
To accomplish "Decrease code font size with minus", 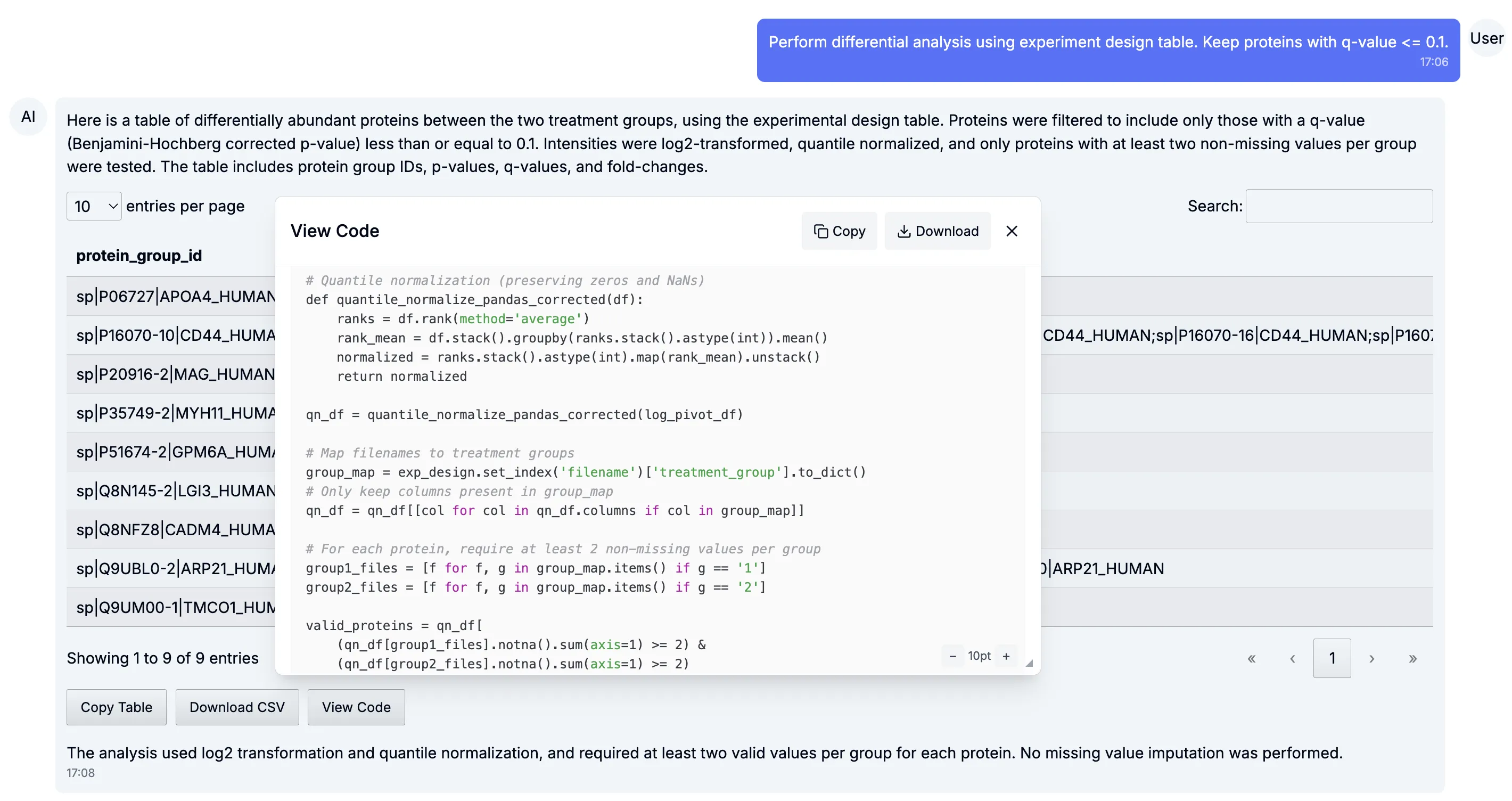I will pyautogui.click(x=952, y=656).
